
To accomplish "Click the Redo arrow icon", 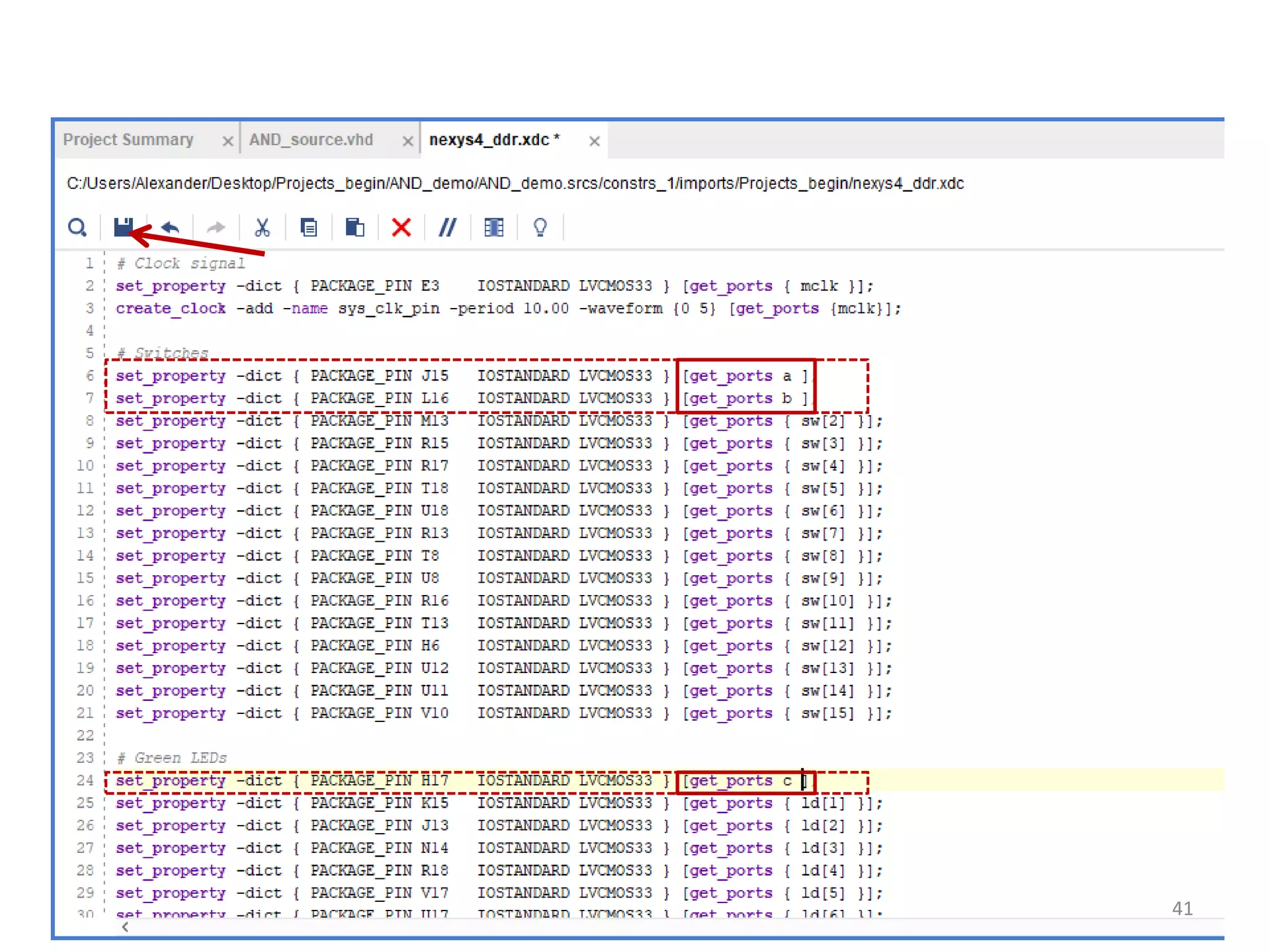I will [x=216, y=227].
